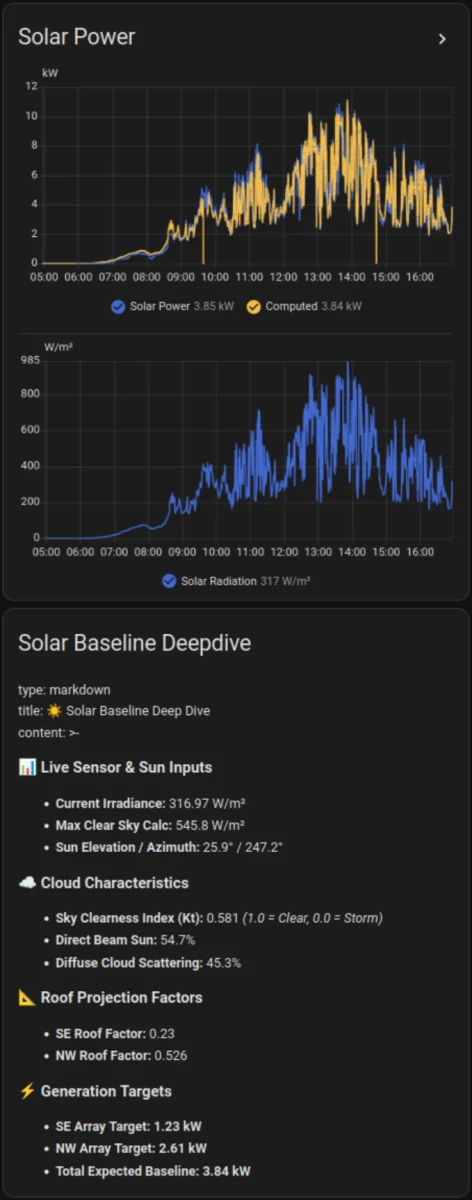The image size is (472, 1200).
Task: Click the Direct Beam Sun 54.7% line
Action: coord(125,941)
